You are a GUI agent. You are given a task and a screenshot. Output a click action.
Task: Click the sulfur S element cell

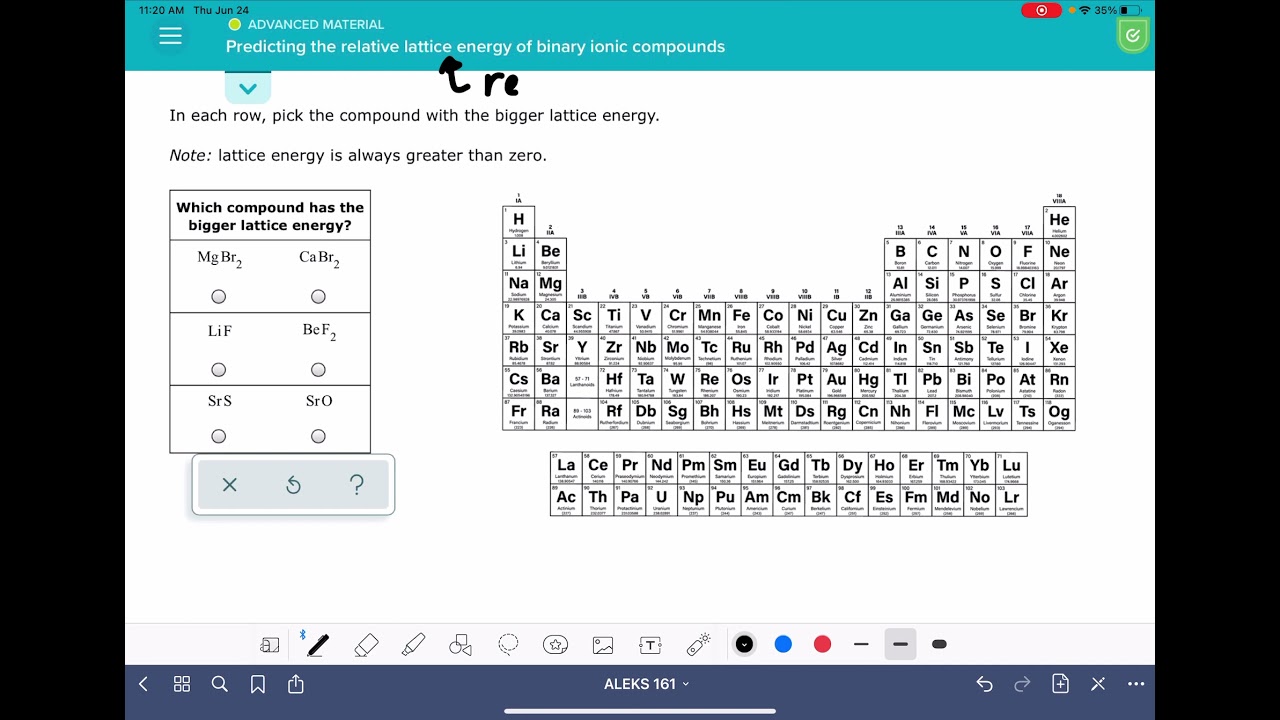coord(995,287)
